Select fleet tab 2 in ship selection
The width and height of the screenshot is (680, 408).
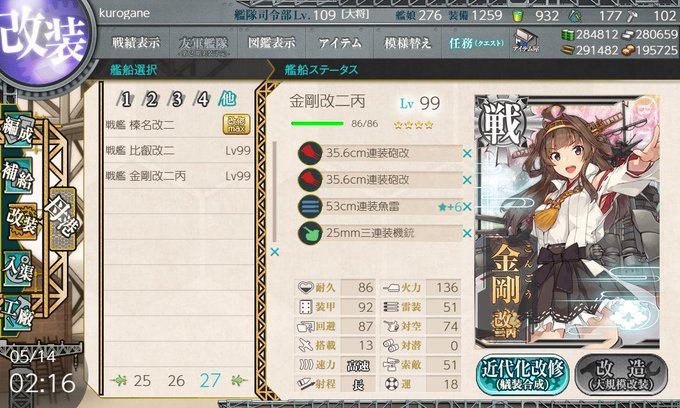[150, 100]
